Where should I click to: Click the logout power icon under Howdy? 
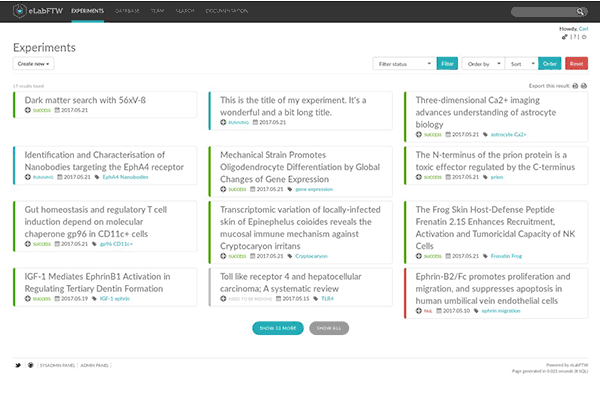[584, 38]
